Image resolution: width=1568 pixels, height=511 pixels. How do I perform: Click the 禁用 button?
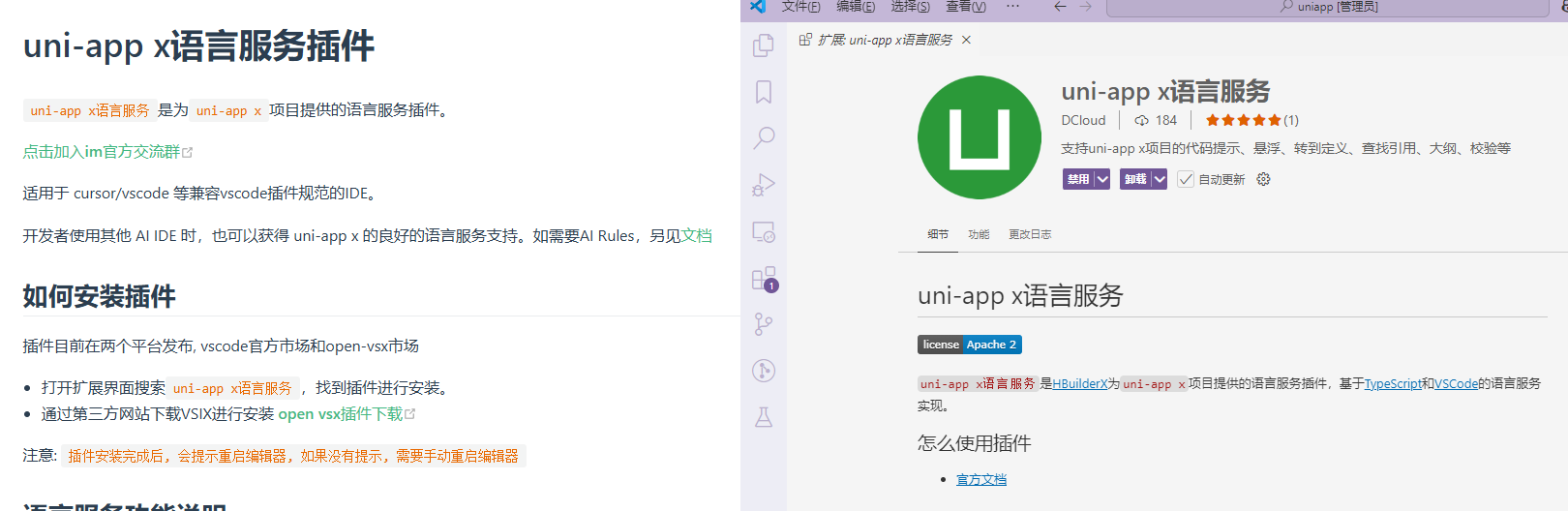(x=1078, y=179)
